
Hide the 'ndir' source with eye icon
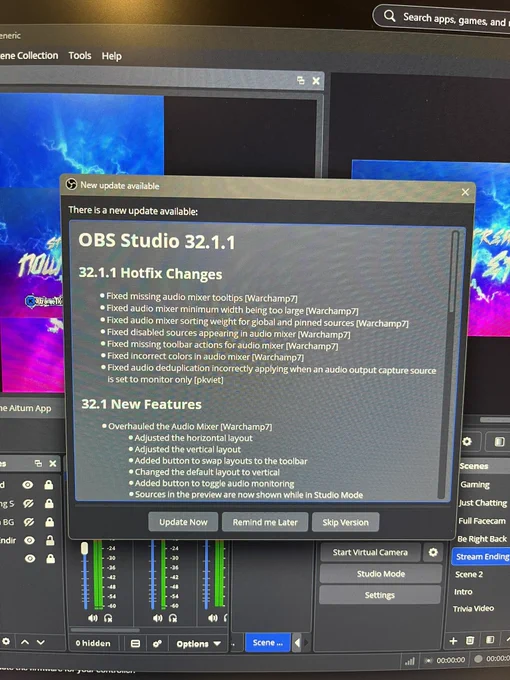pyautogui.click(x=29, y=540)
